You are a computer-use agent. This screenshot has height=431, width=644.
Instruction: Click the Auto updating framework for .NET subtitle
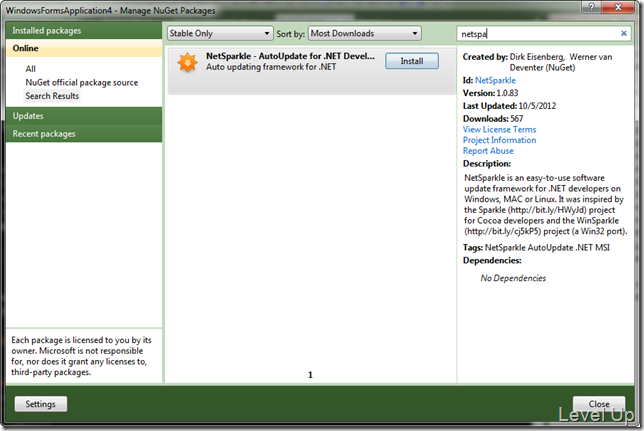point(271,67)
